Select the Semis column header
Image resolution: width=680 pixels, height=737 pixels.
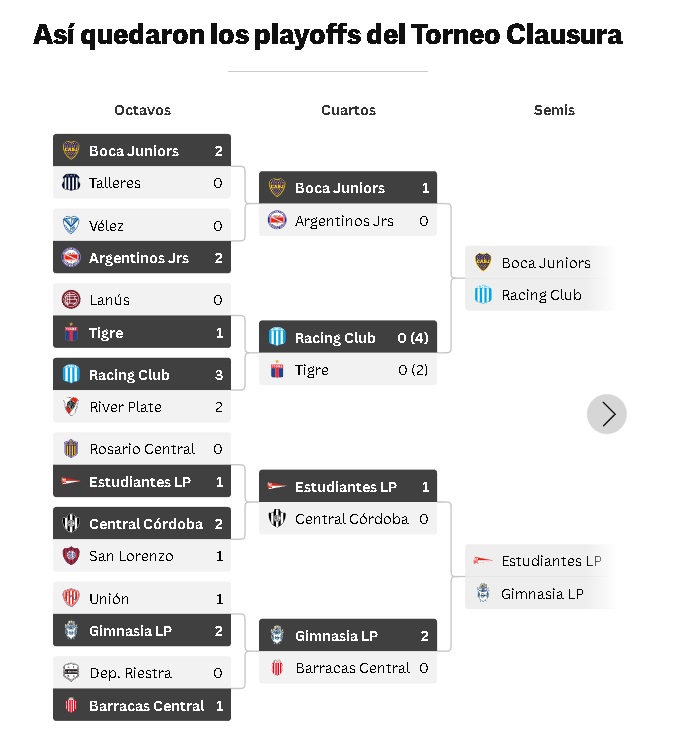(x=554, y=110)
